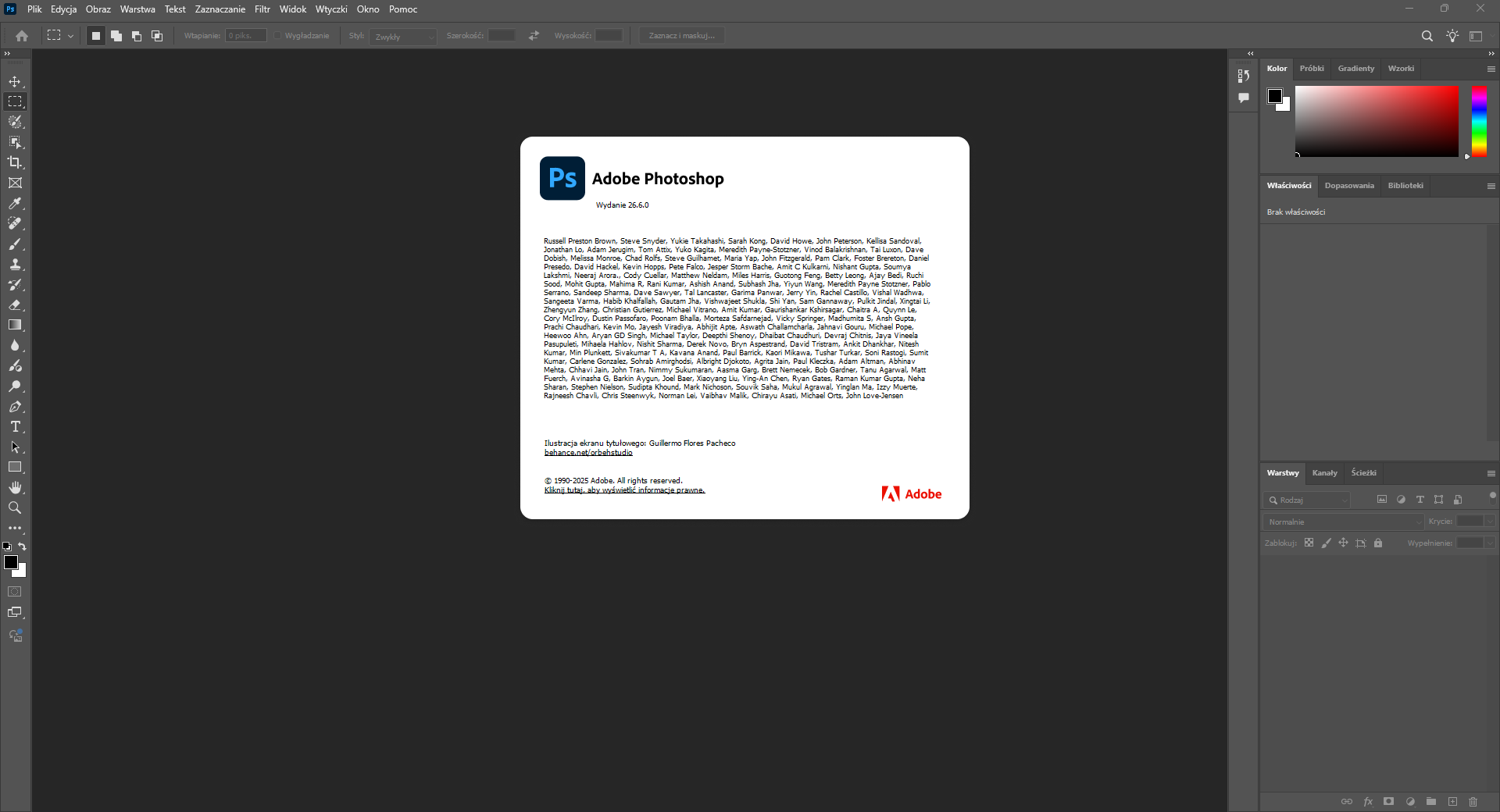Open the History panel icon

point(1244,76)
